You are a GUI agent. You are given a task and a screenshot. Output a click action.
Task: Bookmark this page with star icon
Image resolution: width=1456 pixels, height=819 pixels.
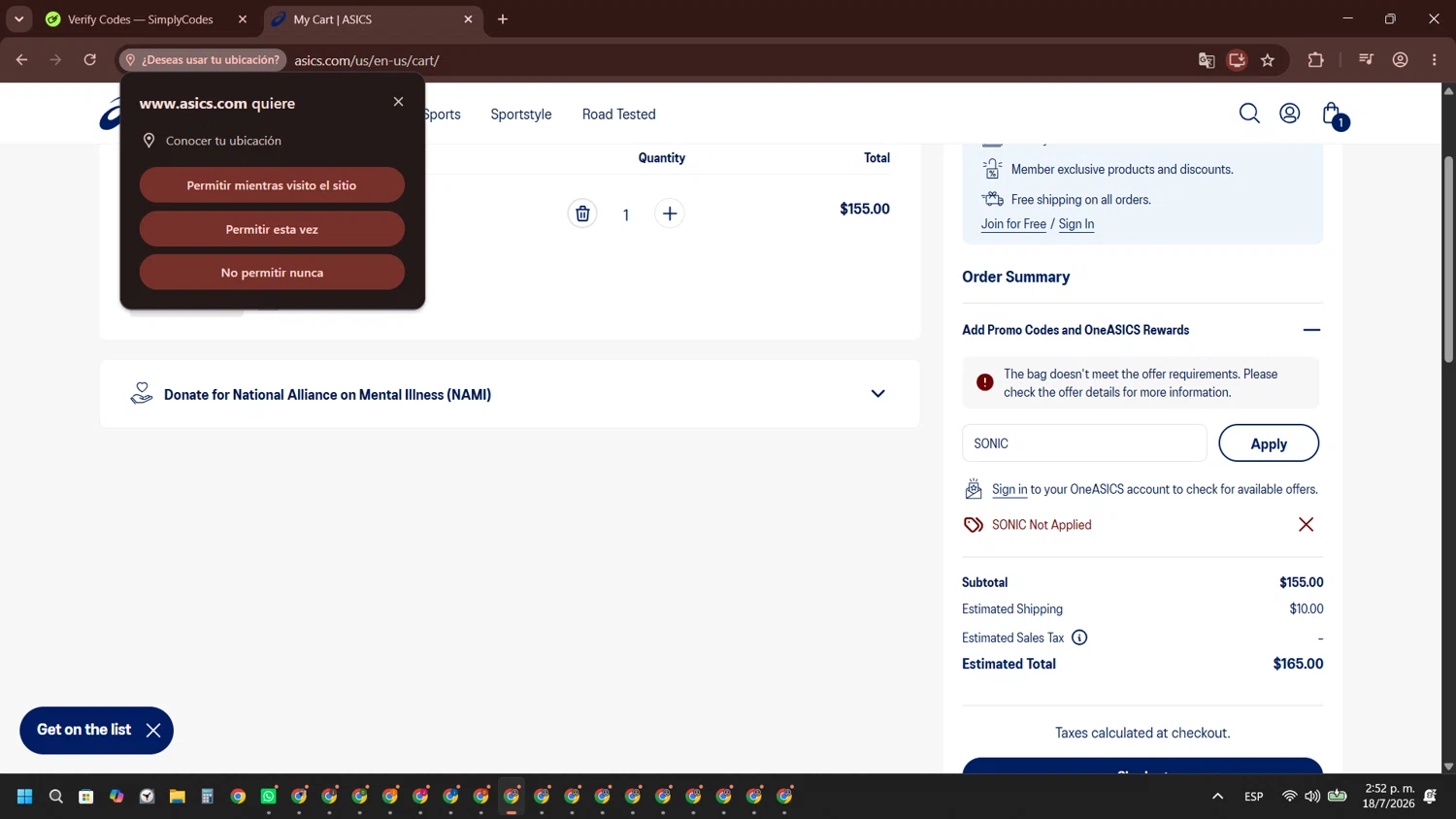[1268, 60]
